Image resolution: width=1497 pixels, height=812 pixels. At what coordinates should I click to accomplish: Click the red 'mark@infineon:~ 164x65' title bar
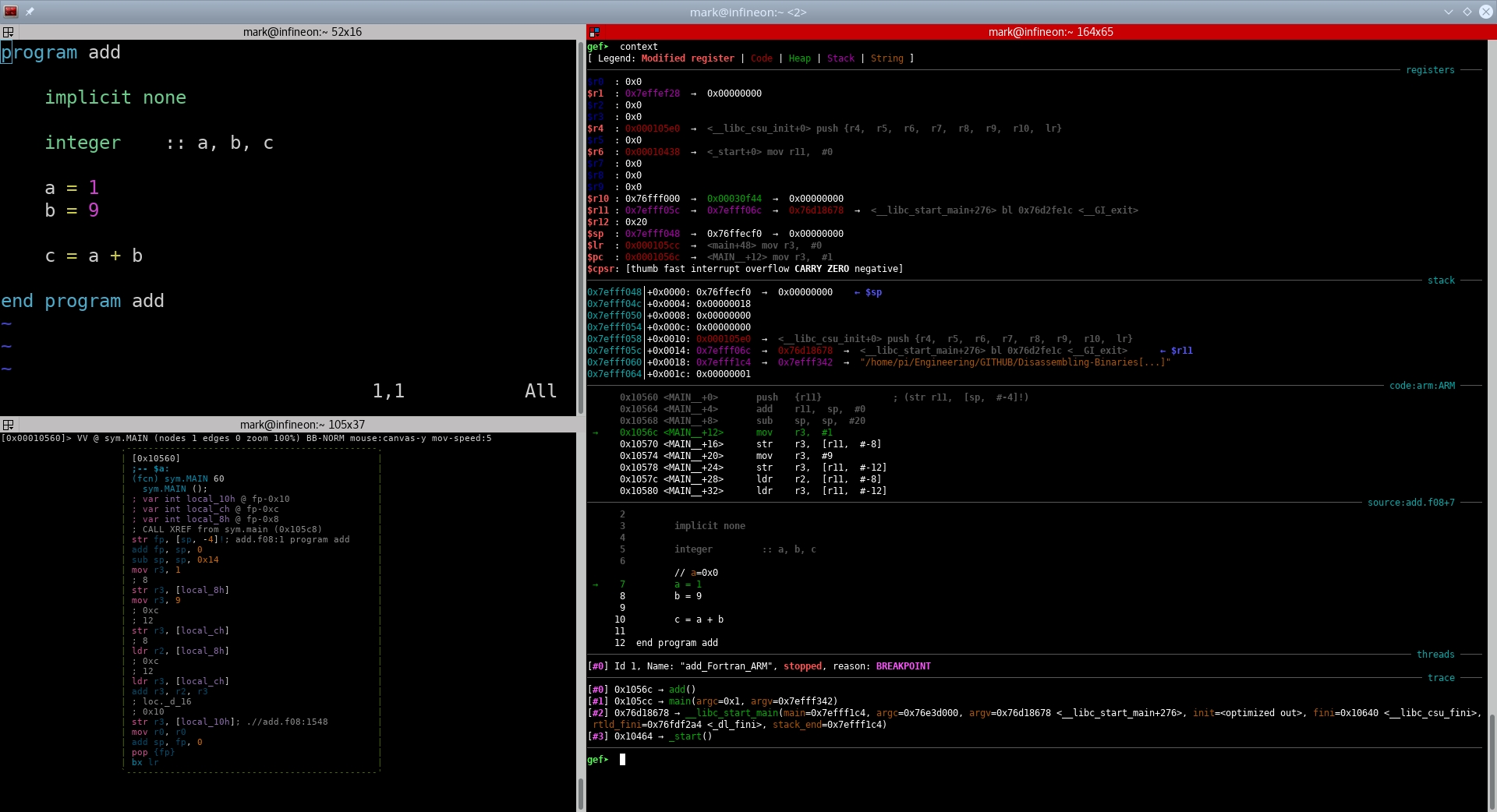pos(1049,32)
